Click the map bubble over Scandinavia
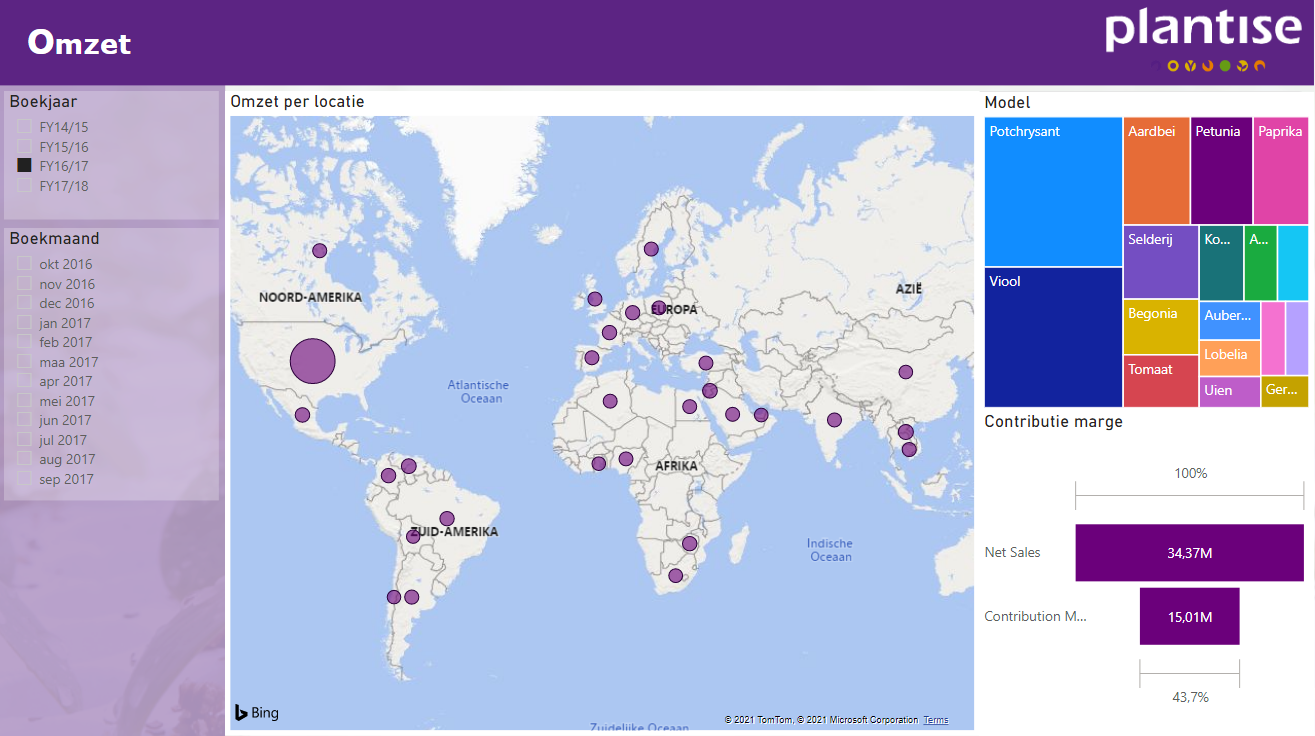1315x736 pixels. (x=651, y=249)
